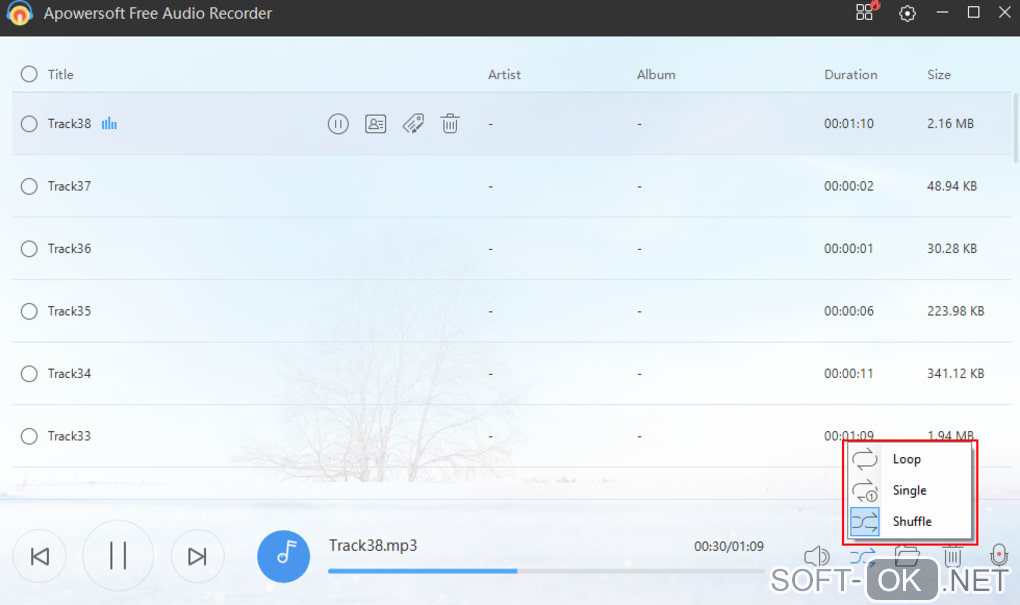
Task: Select the Track35 checkbox
Action: (x=29, y=311)
